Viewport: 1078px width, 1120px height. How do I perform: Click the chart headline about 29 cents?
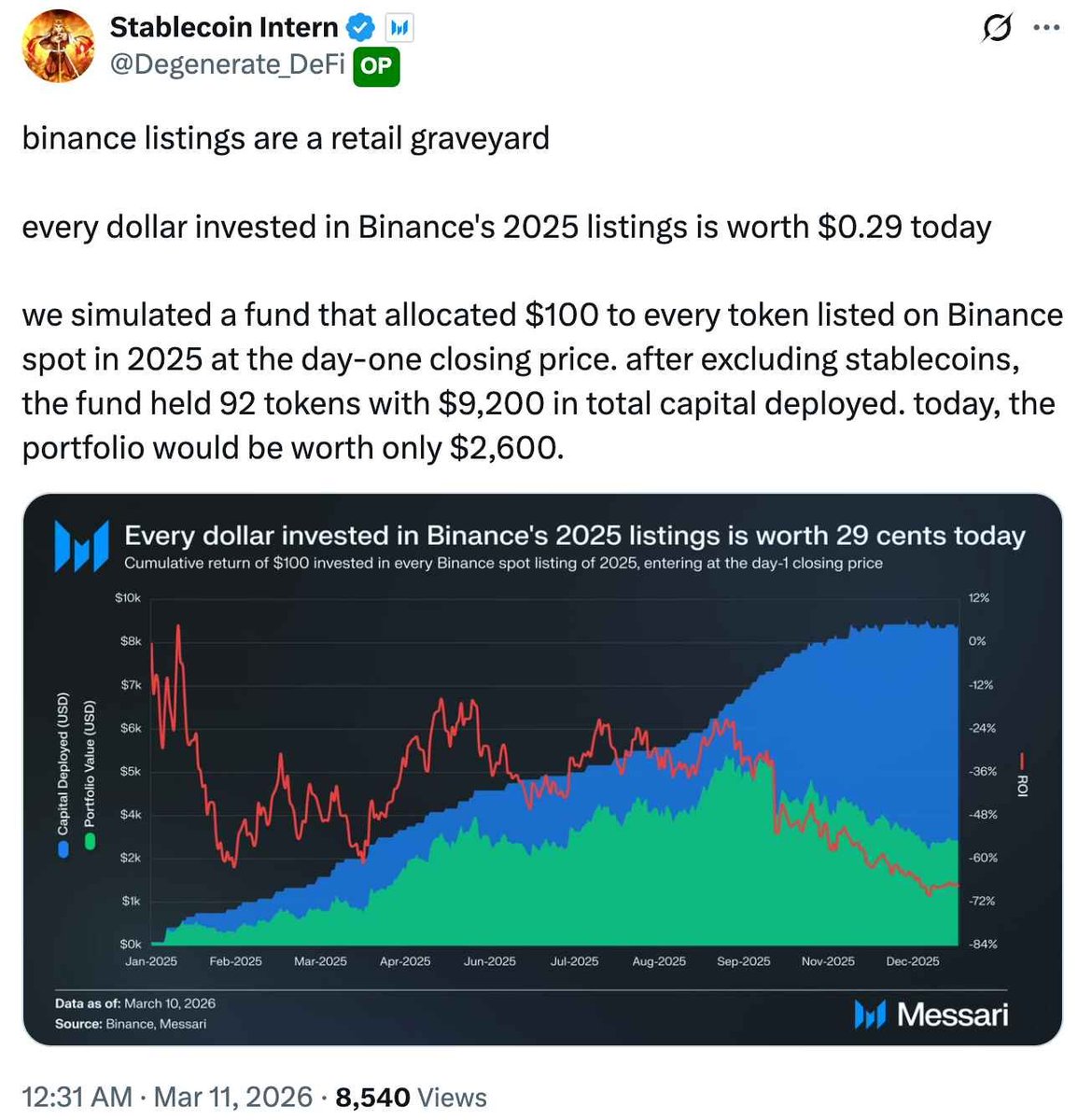click(574, 536)
